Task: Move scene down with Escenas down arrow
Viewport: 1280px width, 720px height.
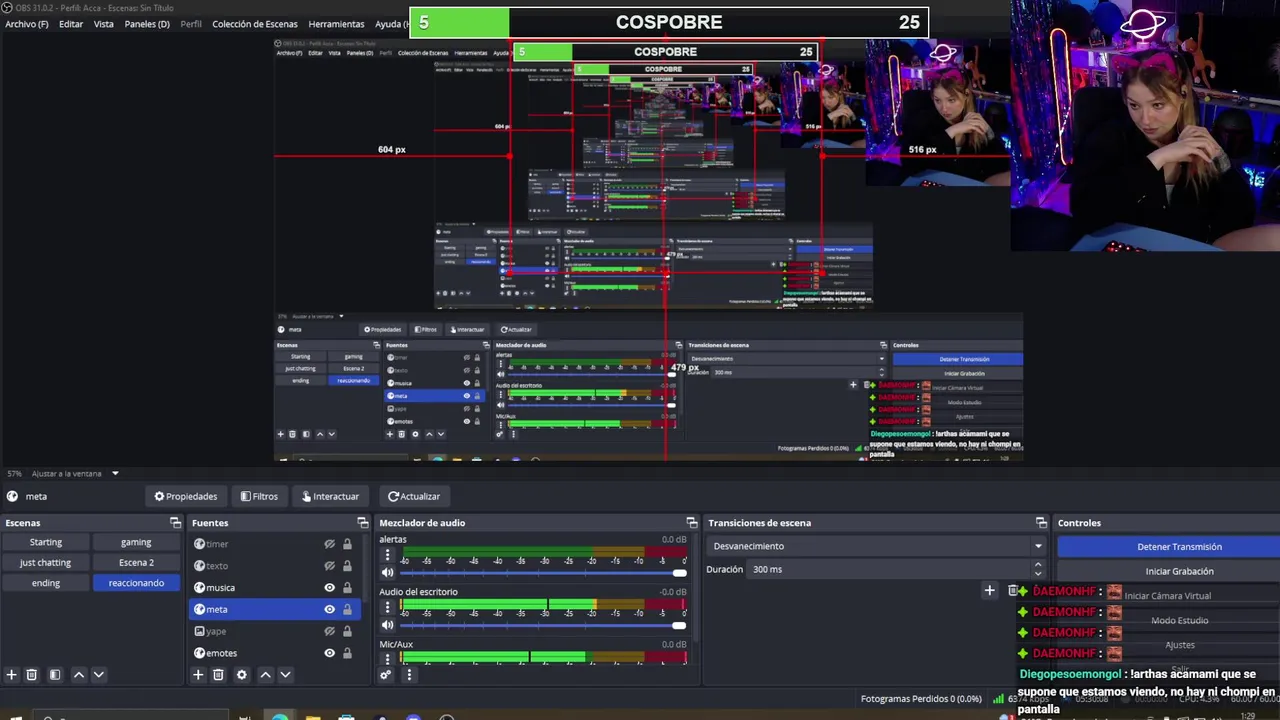Action: (98, 675)
